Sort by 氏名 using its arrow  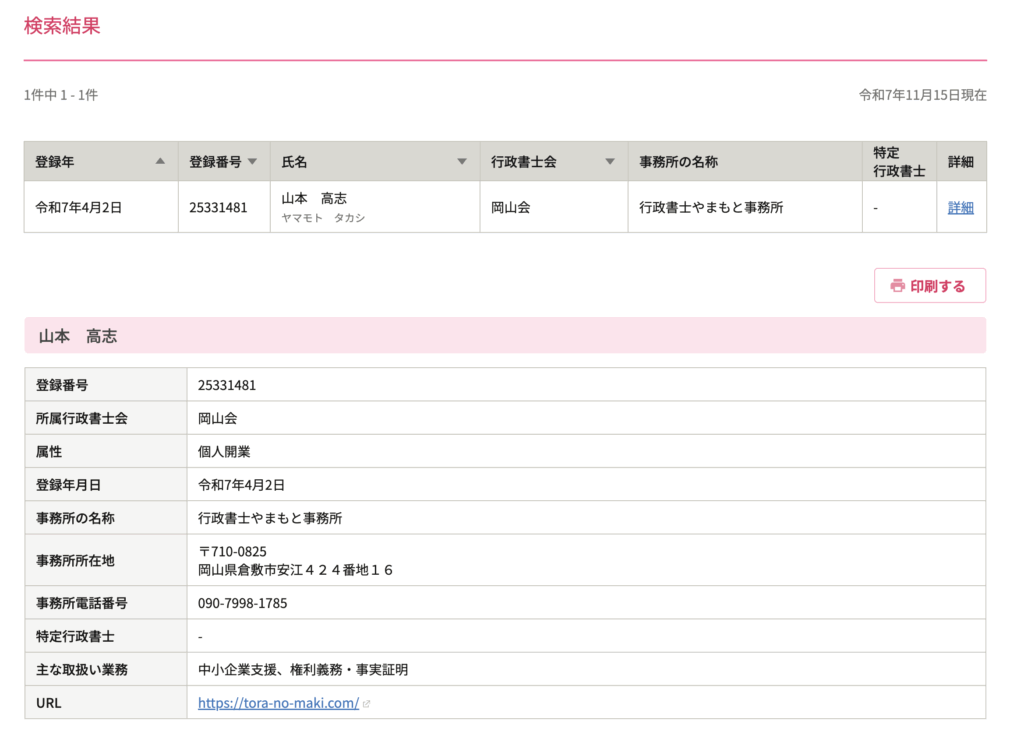462,161
